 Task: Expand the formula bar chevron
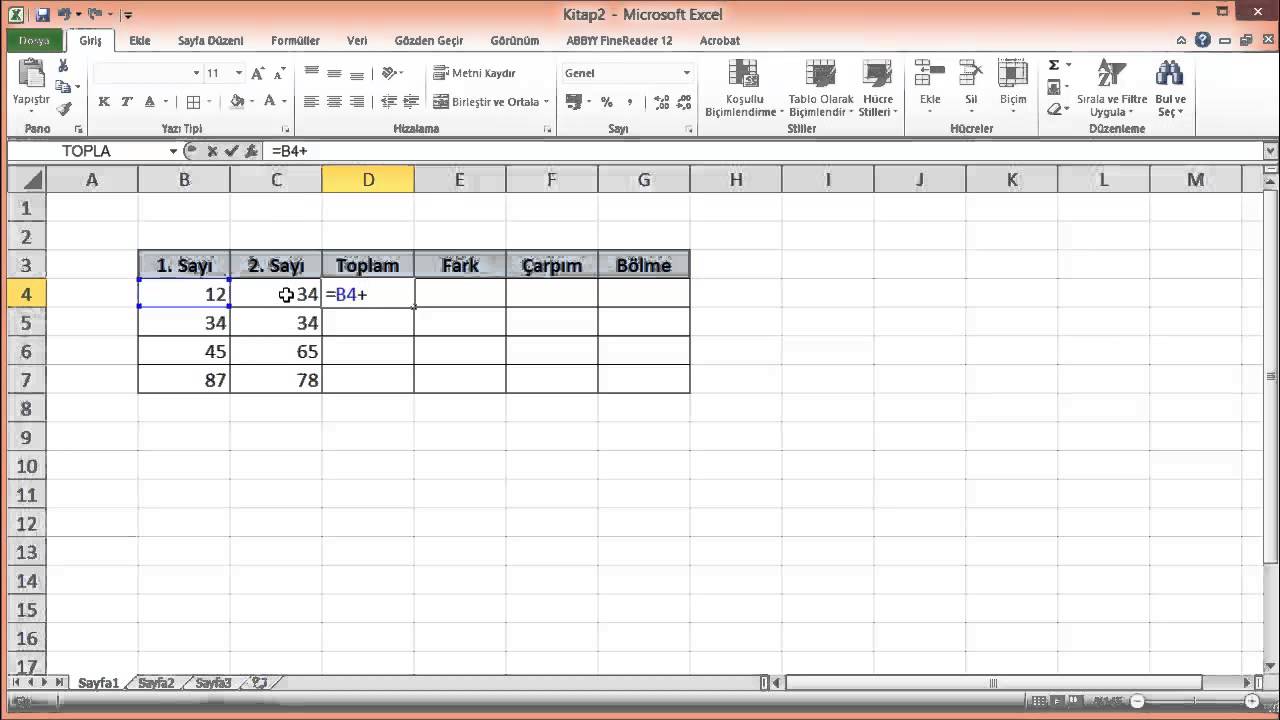point(1270,151)
